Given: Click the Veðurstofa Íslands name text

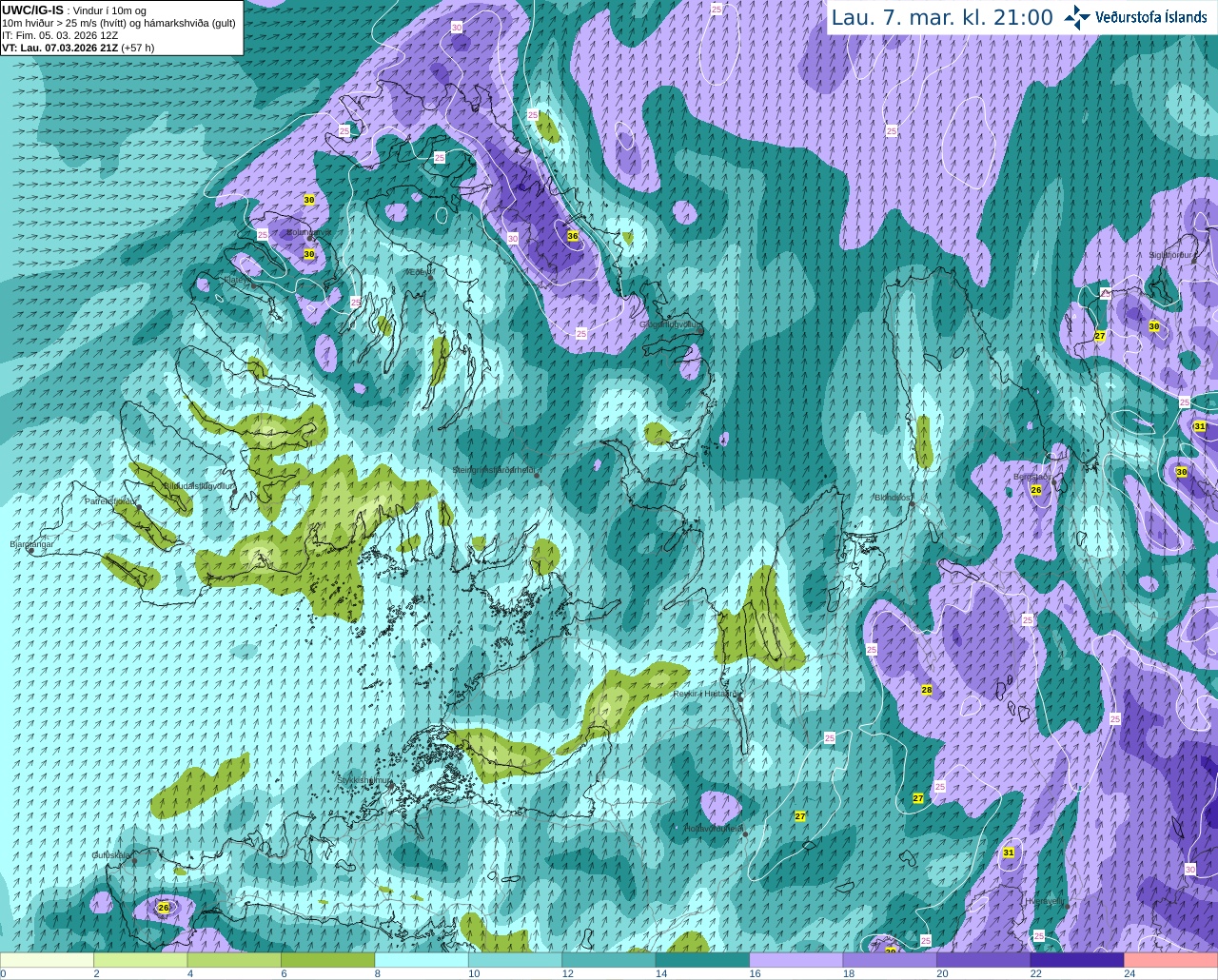Looking at the screenshot, I should click(1151, 17).
